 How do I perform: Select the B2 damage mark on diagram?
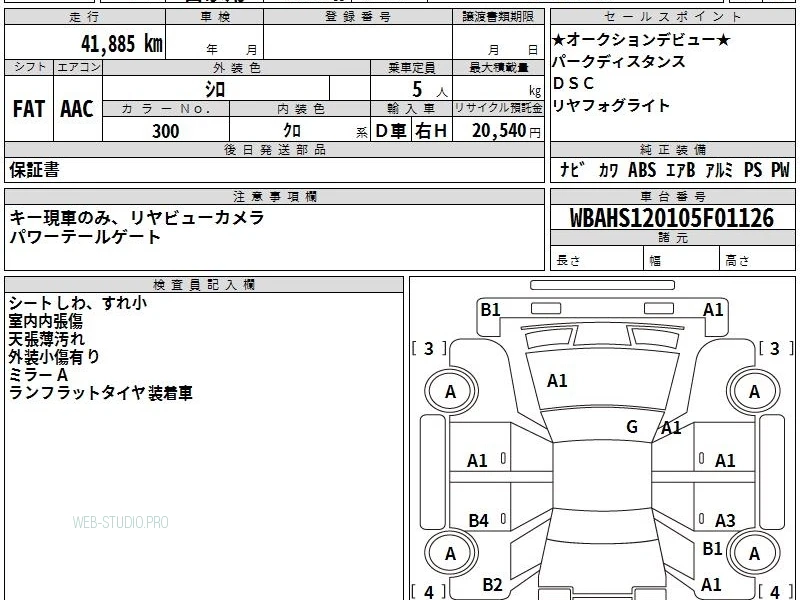click(492, 584)
